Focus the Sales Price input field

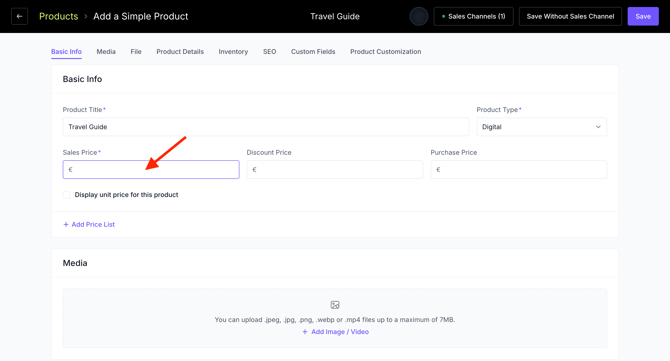coord(151,170)
